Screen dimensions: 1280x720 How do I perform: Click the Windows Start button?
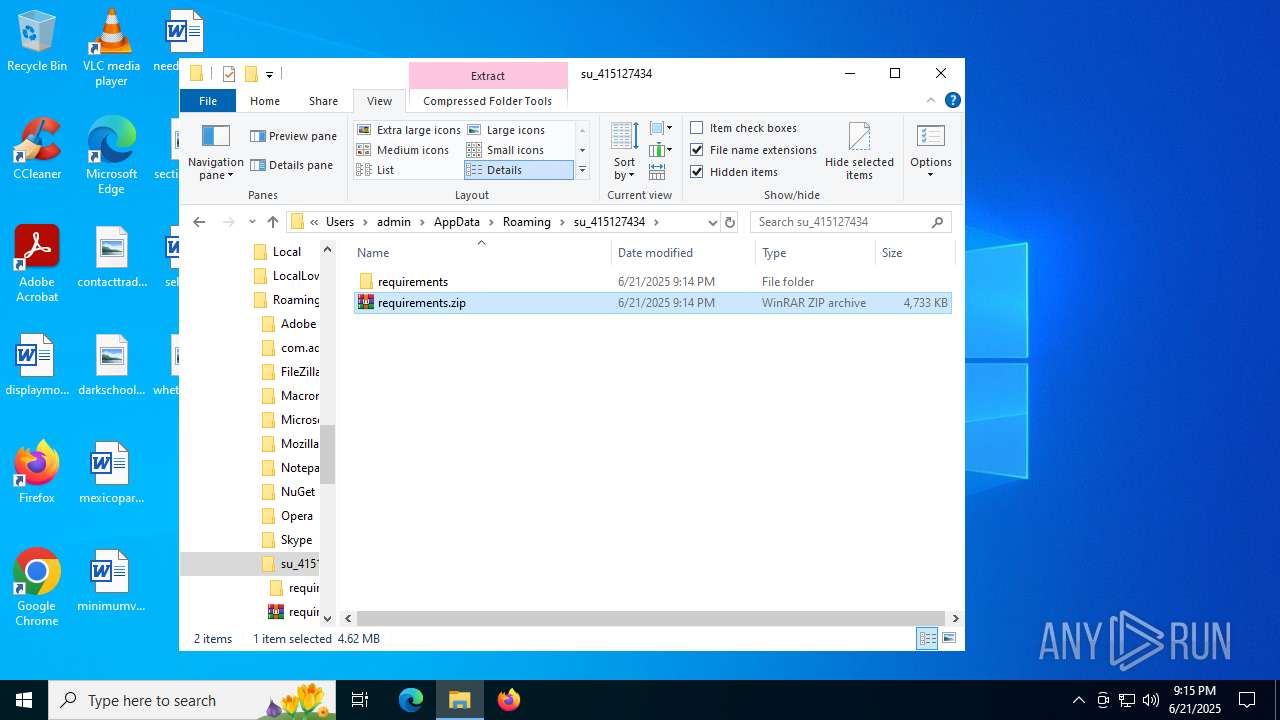[x=24, y=700]
